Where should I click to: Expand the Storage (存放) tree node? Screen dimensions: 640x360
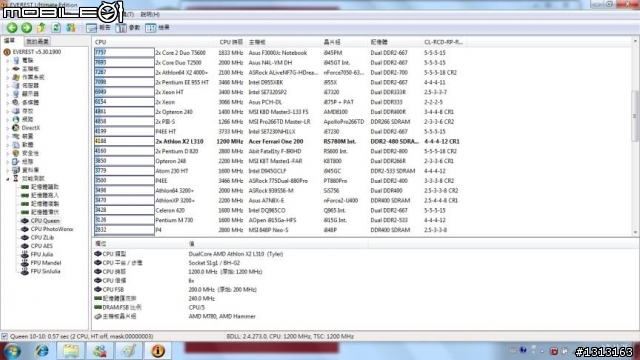(x=7, y=111)
